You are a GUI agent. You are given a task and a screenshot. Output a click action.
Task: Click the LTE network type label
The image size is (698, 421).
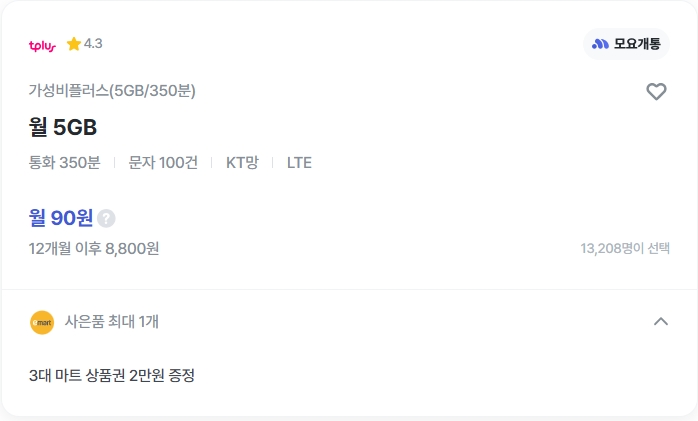click(299, 162)
